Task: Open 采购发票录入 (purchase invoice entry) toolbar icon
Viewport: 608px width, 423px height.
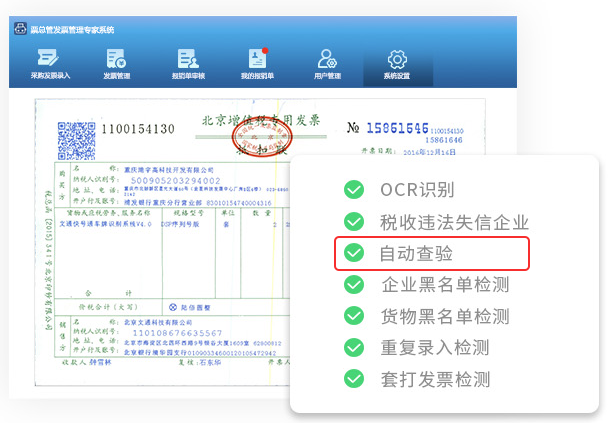Action: [50, 64]
